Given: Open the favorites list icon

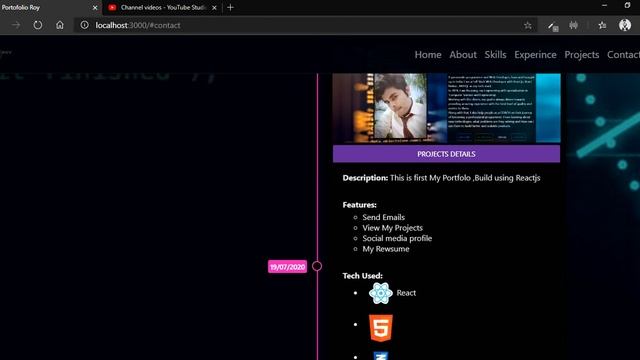Looking at the screenshot, I should (602, 25).
